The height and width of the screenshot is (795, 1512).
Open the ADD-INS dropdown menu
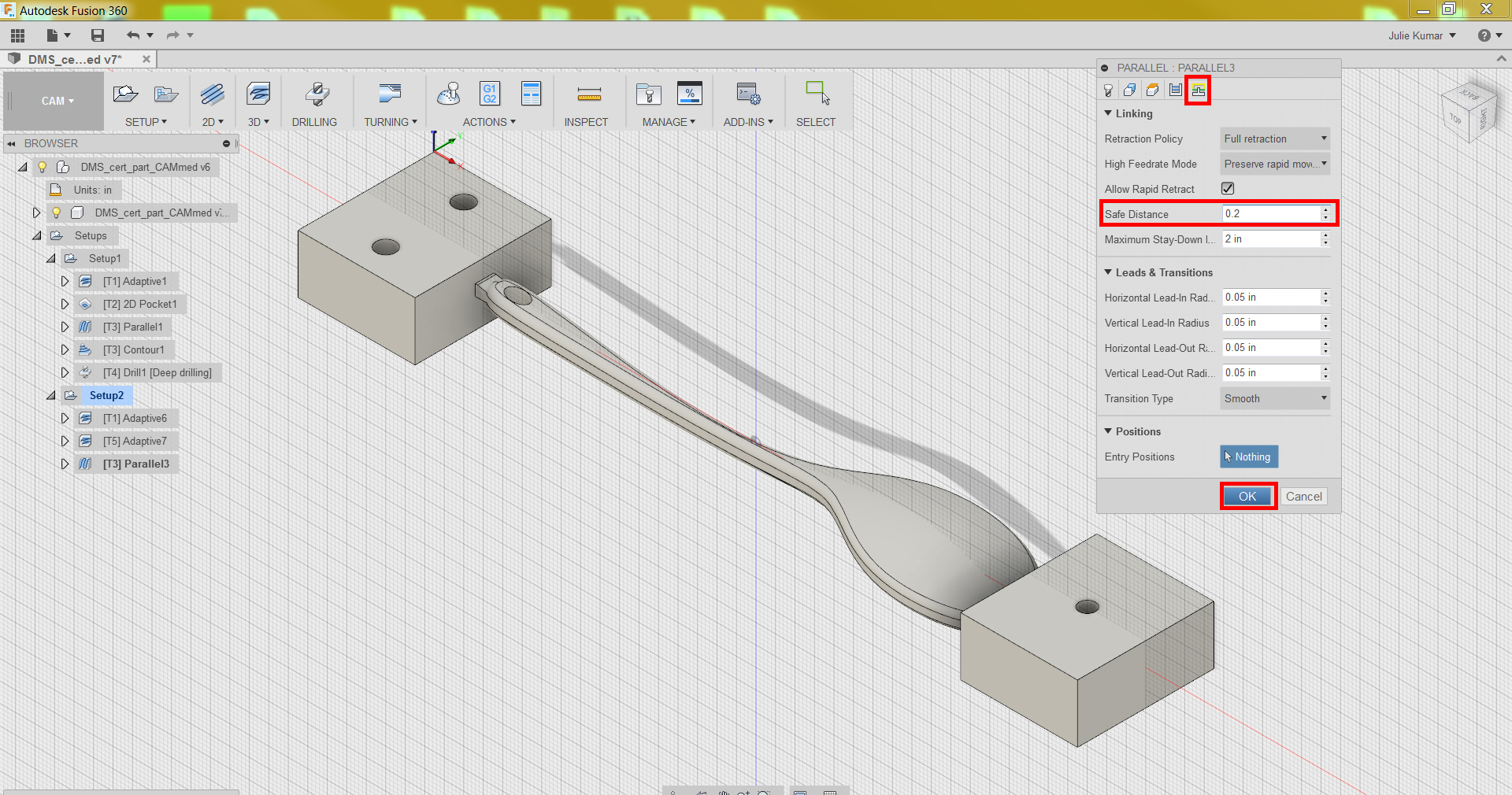coord(748,122)
